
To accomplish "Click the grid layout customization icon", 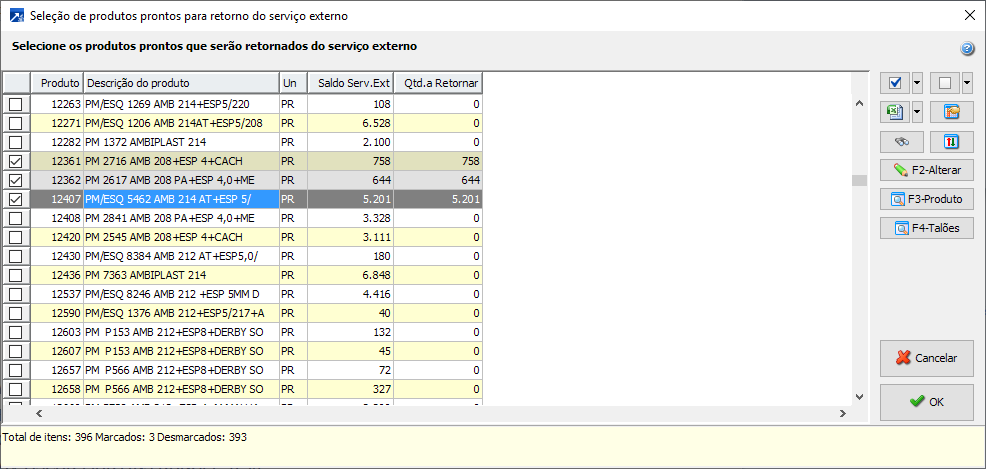I will pyautogui.click(x=951, y=112).
